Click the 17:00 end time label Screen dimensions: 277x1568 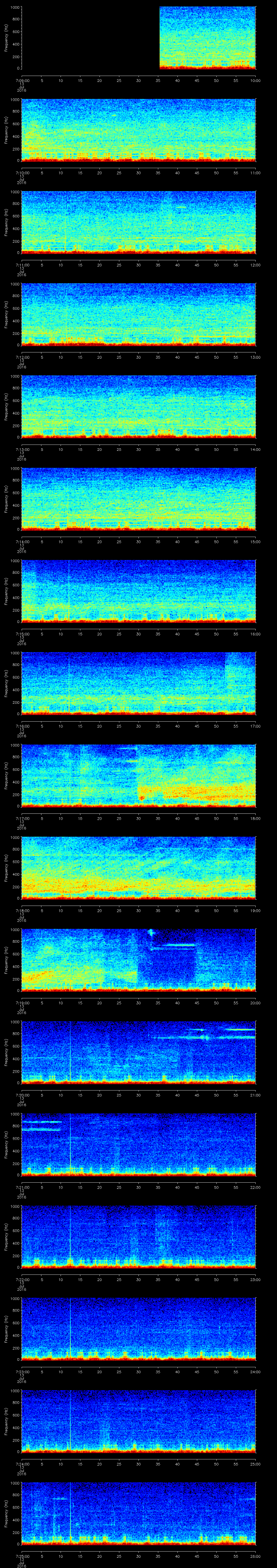[x=256, y=726]
